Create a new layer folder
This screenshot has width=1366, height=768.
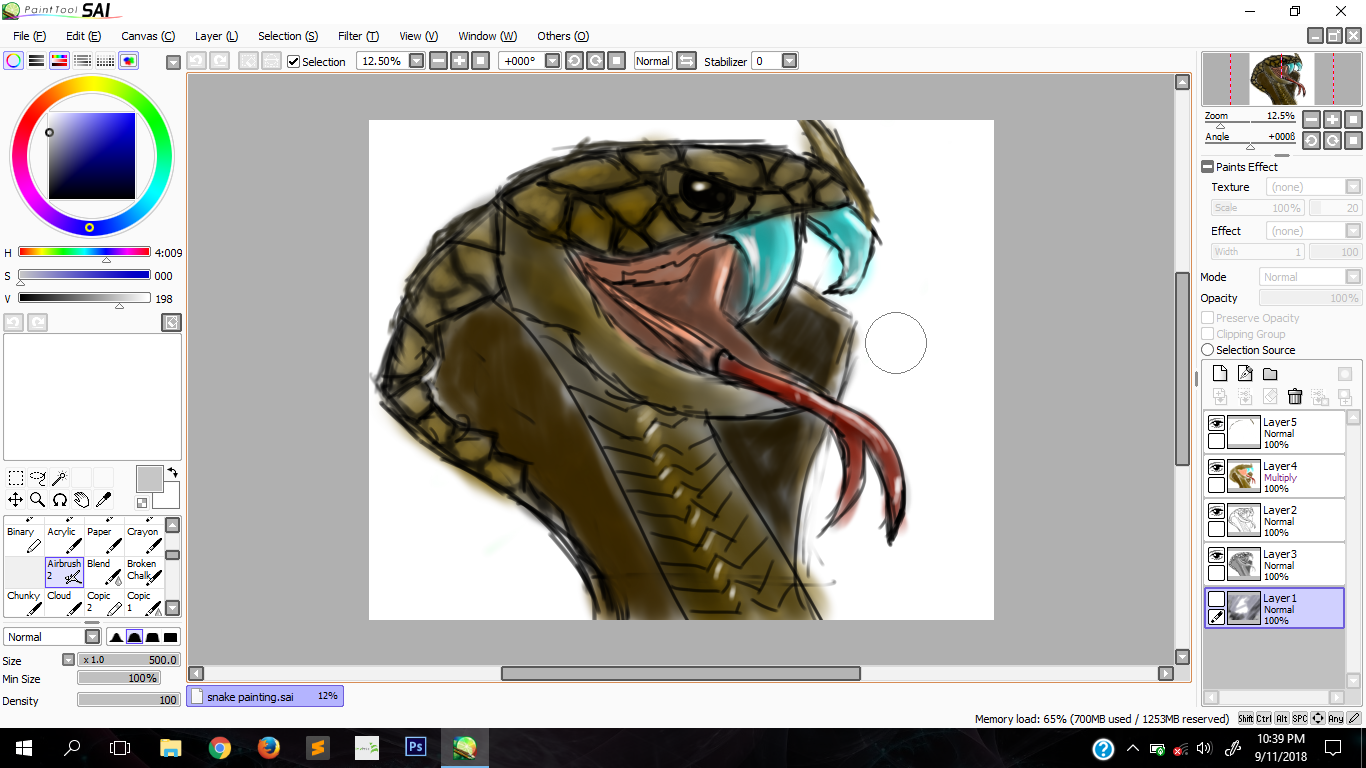1270,374
